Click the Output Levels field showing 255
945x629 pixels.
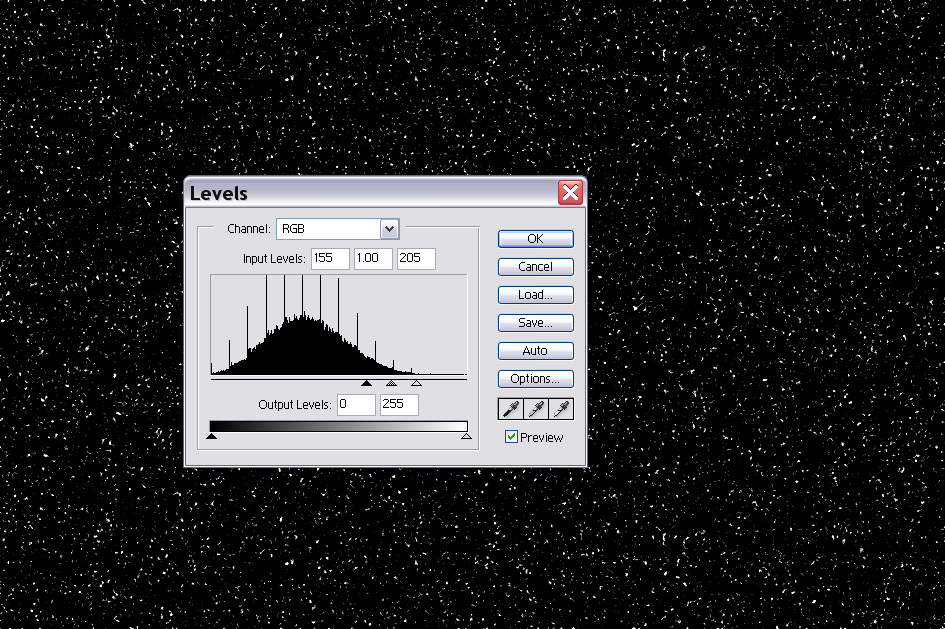(398, 405)
